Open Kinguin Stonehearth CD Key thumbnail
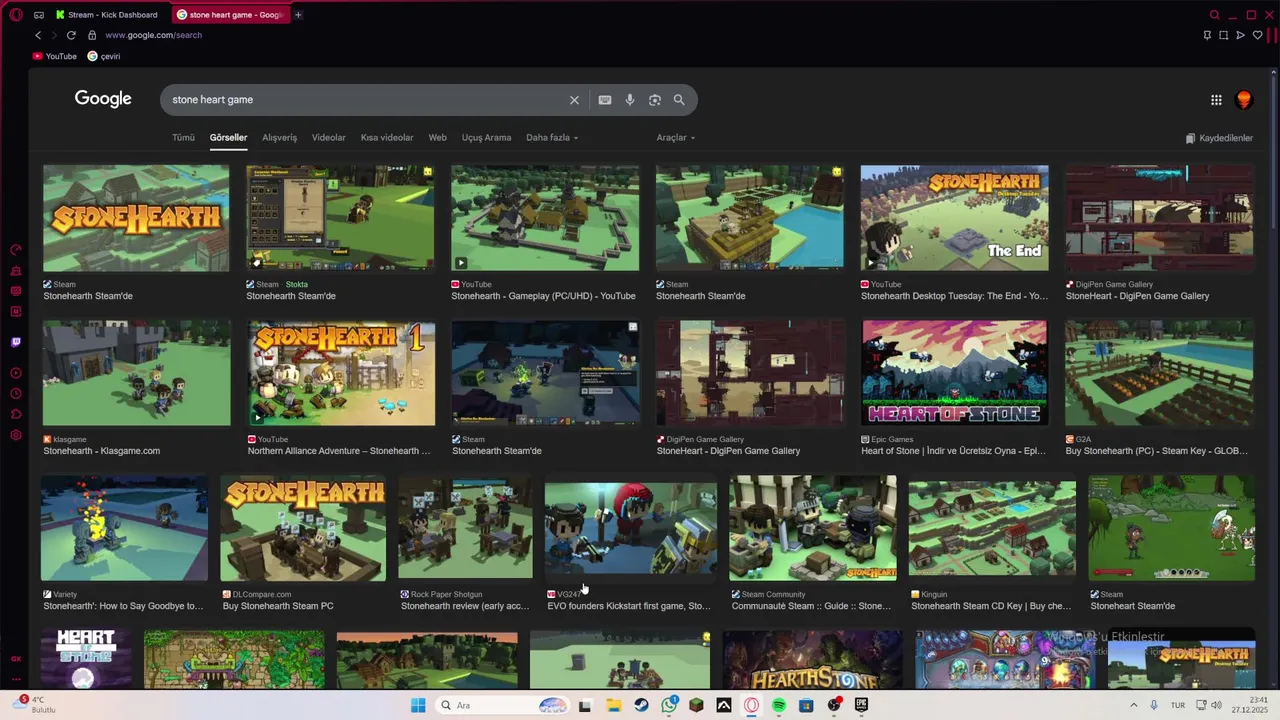Screen dimensions: 1280x720 [992, 528]
